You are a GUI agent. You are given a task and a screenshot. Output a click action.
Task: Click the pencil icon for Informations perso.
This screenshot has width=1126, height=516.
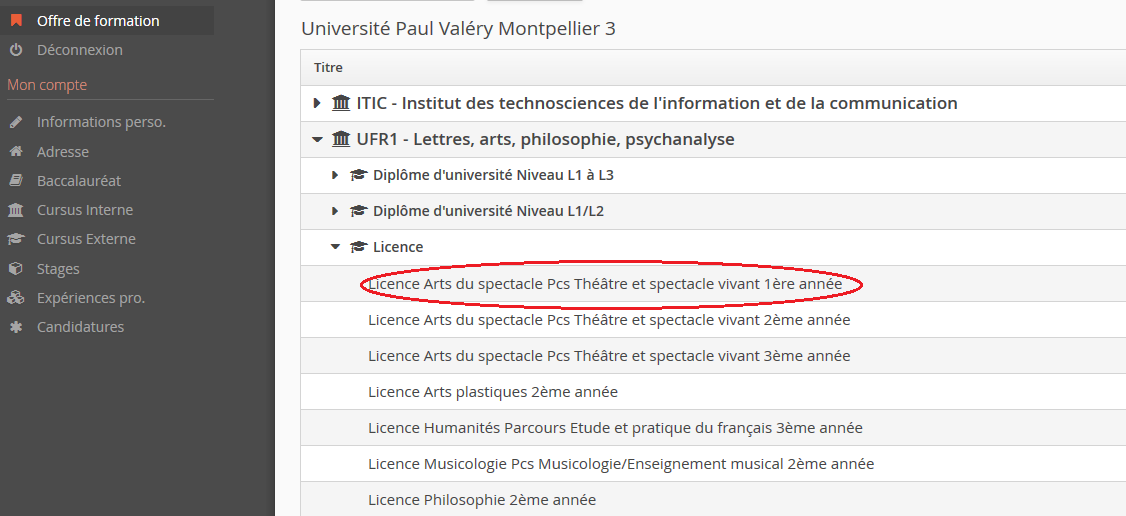16,122
